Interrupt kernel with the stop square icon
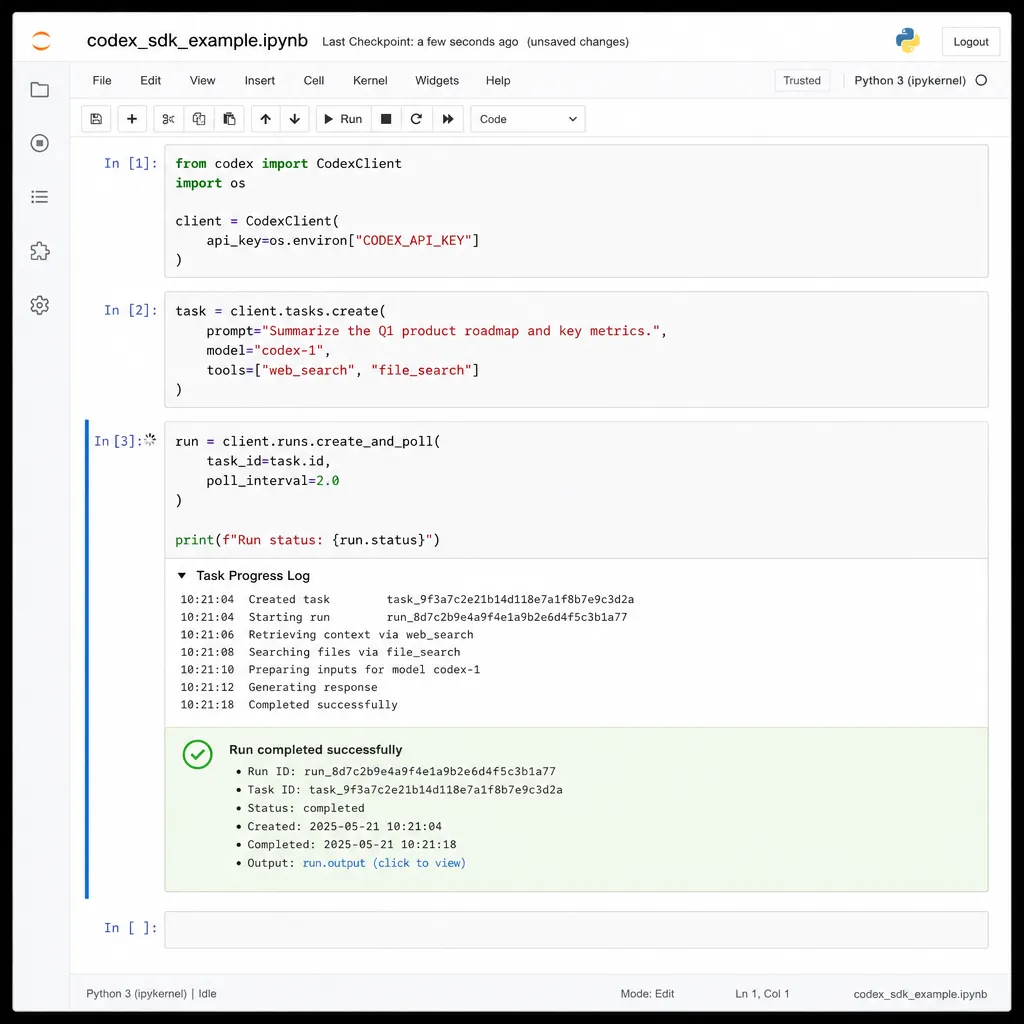The image size is (1024, 1024). (386, 119)
